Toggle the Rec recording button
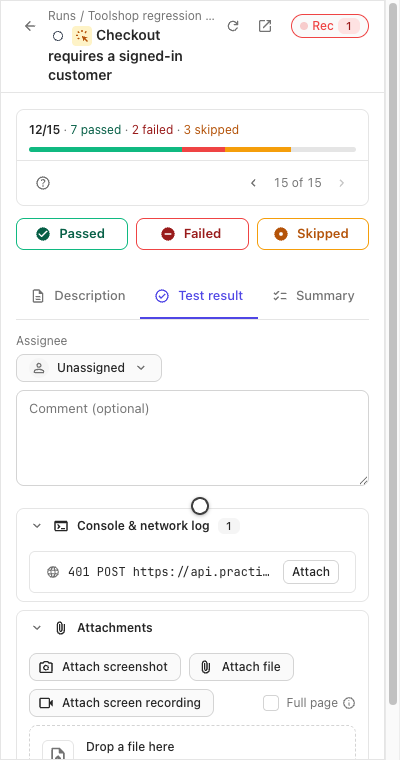Viewport: 400px width, 760px height. (x=330, y=26)
